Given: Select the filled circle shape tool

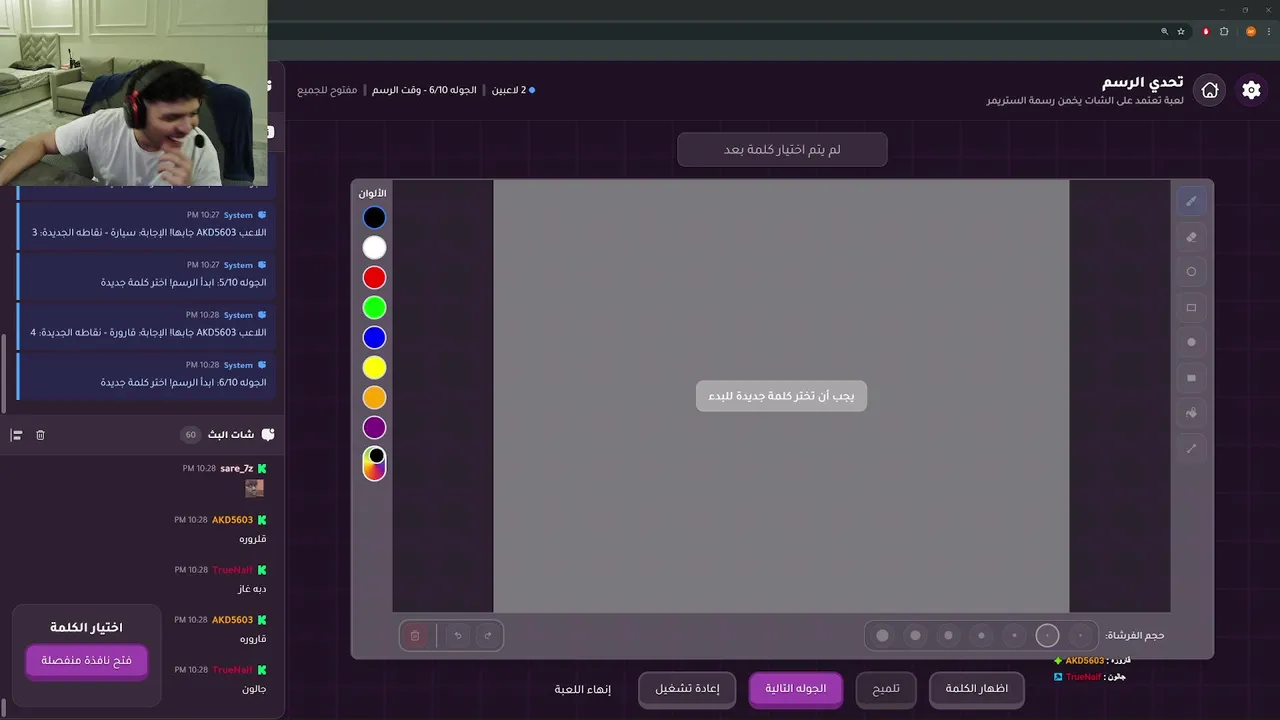Looking at the screenshot, I should pos(1191,342).
